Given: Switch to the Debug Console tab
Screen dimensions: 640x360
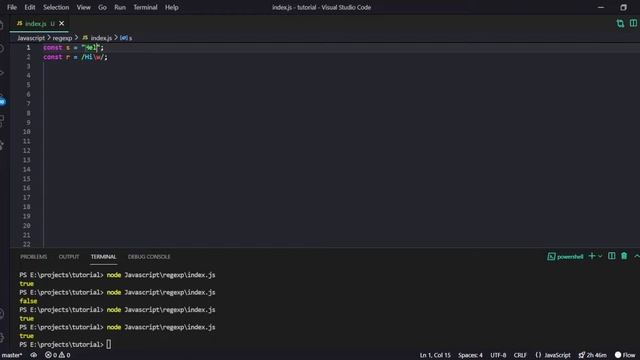Looking at the screenshot, I should tap(149, 257).
